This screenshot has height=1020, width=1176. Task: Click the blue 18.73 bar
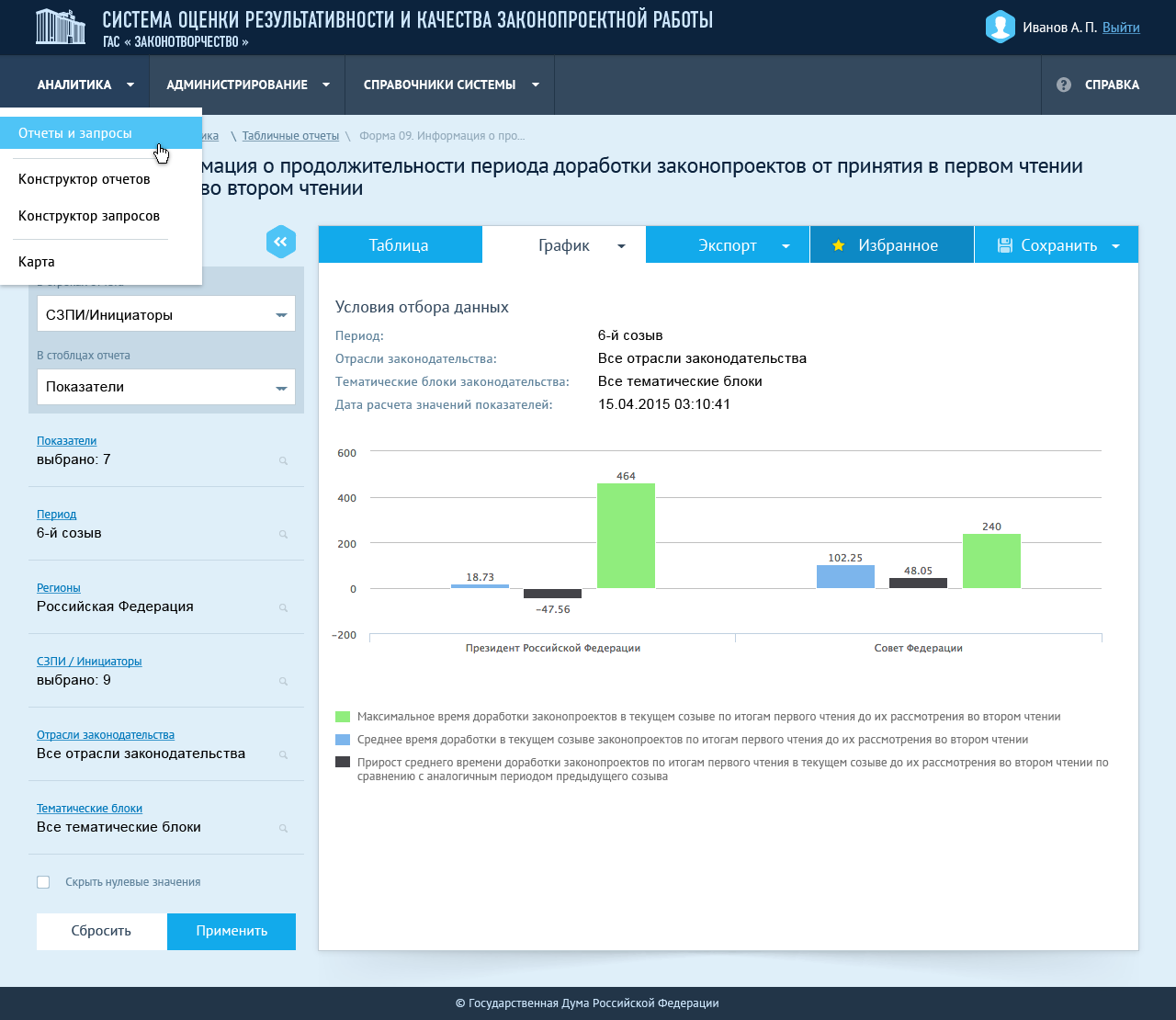[480, 586]
